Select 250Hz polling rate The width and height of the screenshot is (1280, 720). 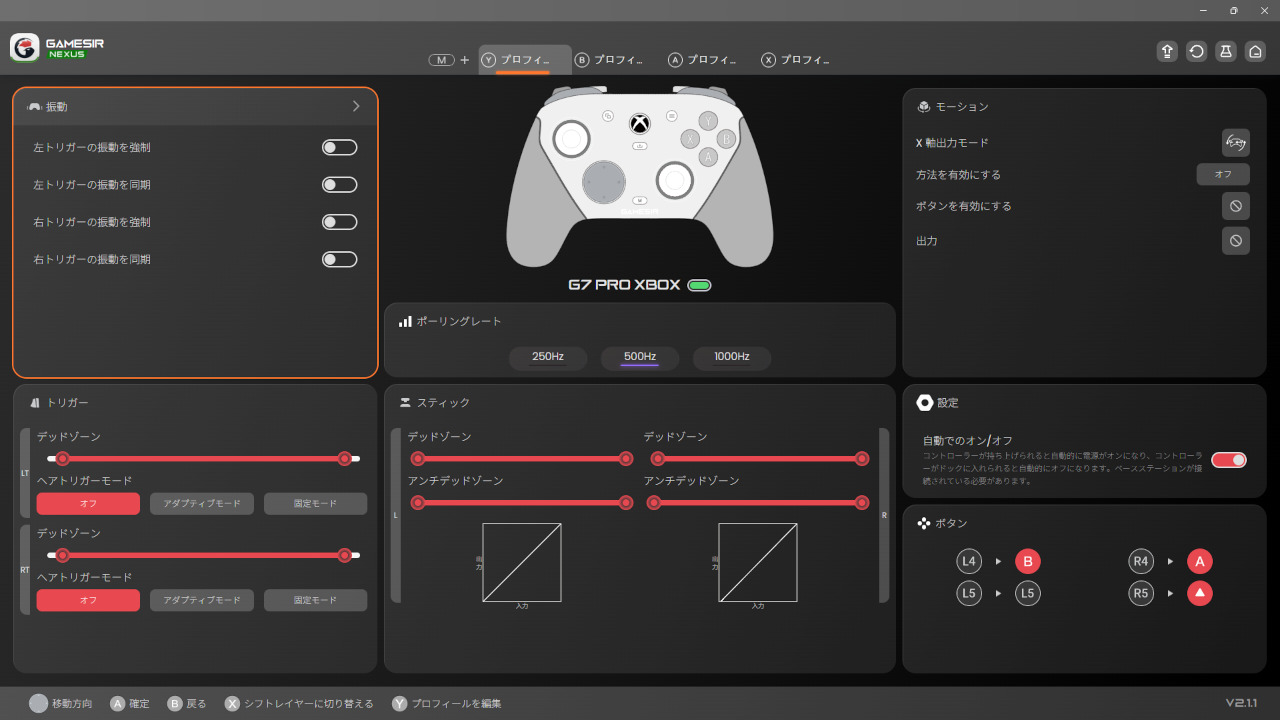(x=548, y=357)
